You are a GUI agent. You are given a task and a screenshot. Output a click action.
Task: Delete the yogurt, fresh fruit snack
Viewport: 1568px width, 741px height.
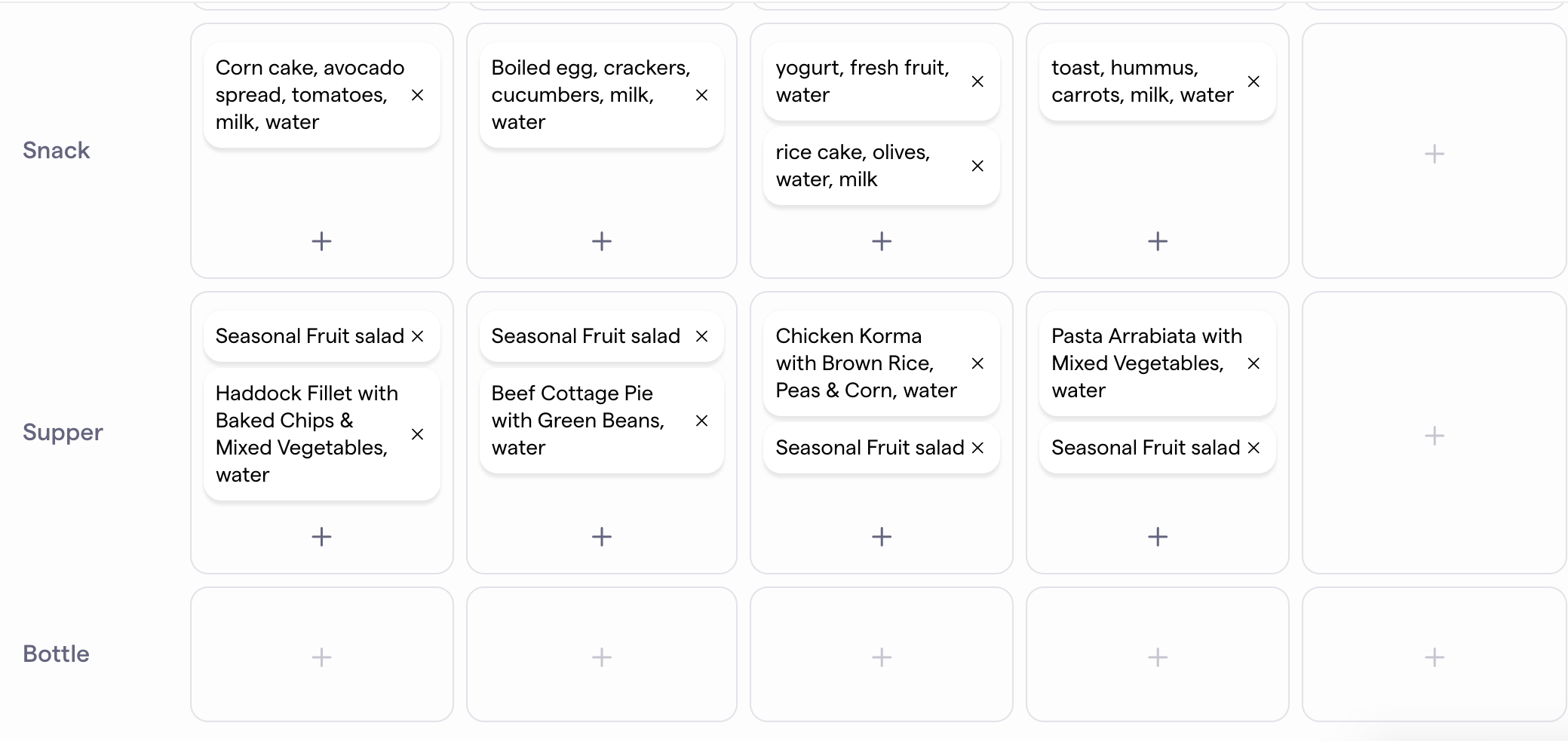tap(977, 81)
